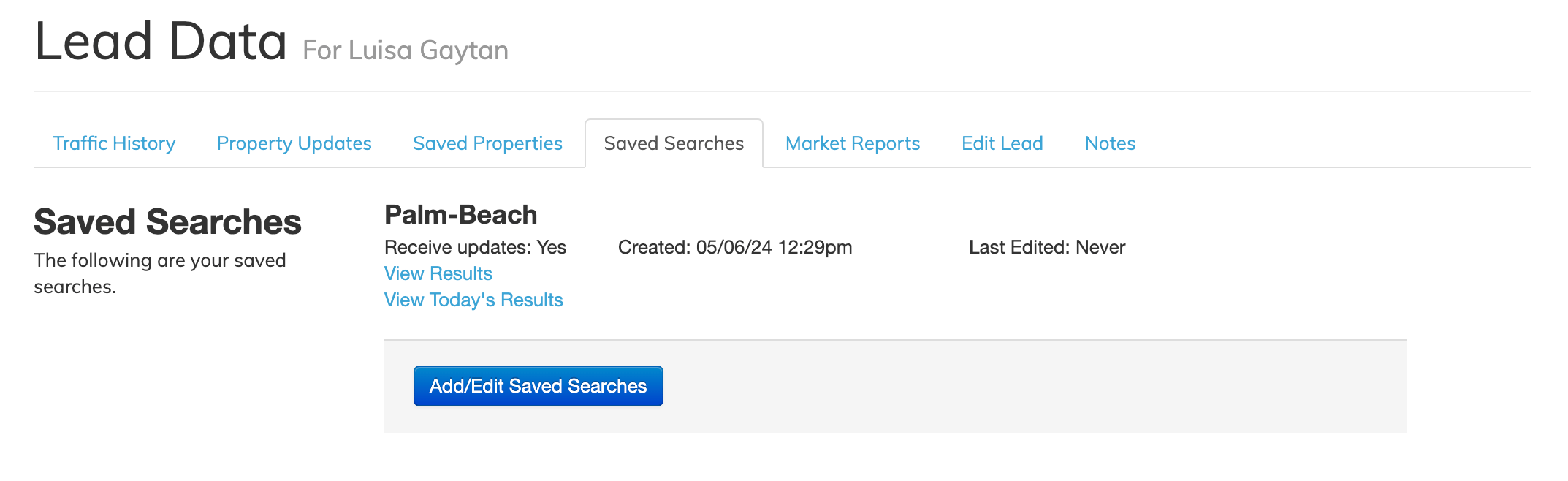Click the Palm-Beach saved search title
This screenshot has width=1568, height=481.
pyautogui.click(x=460, y=215)
